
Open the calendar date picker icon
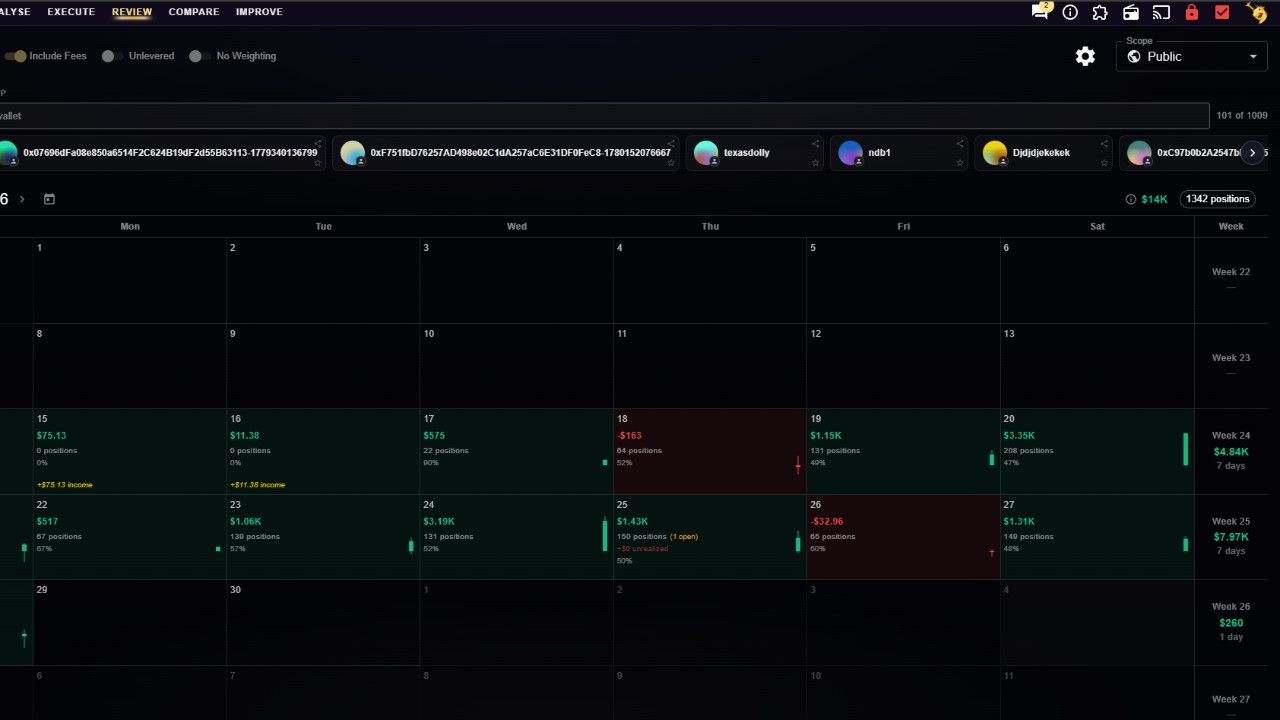click(49, 199)
